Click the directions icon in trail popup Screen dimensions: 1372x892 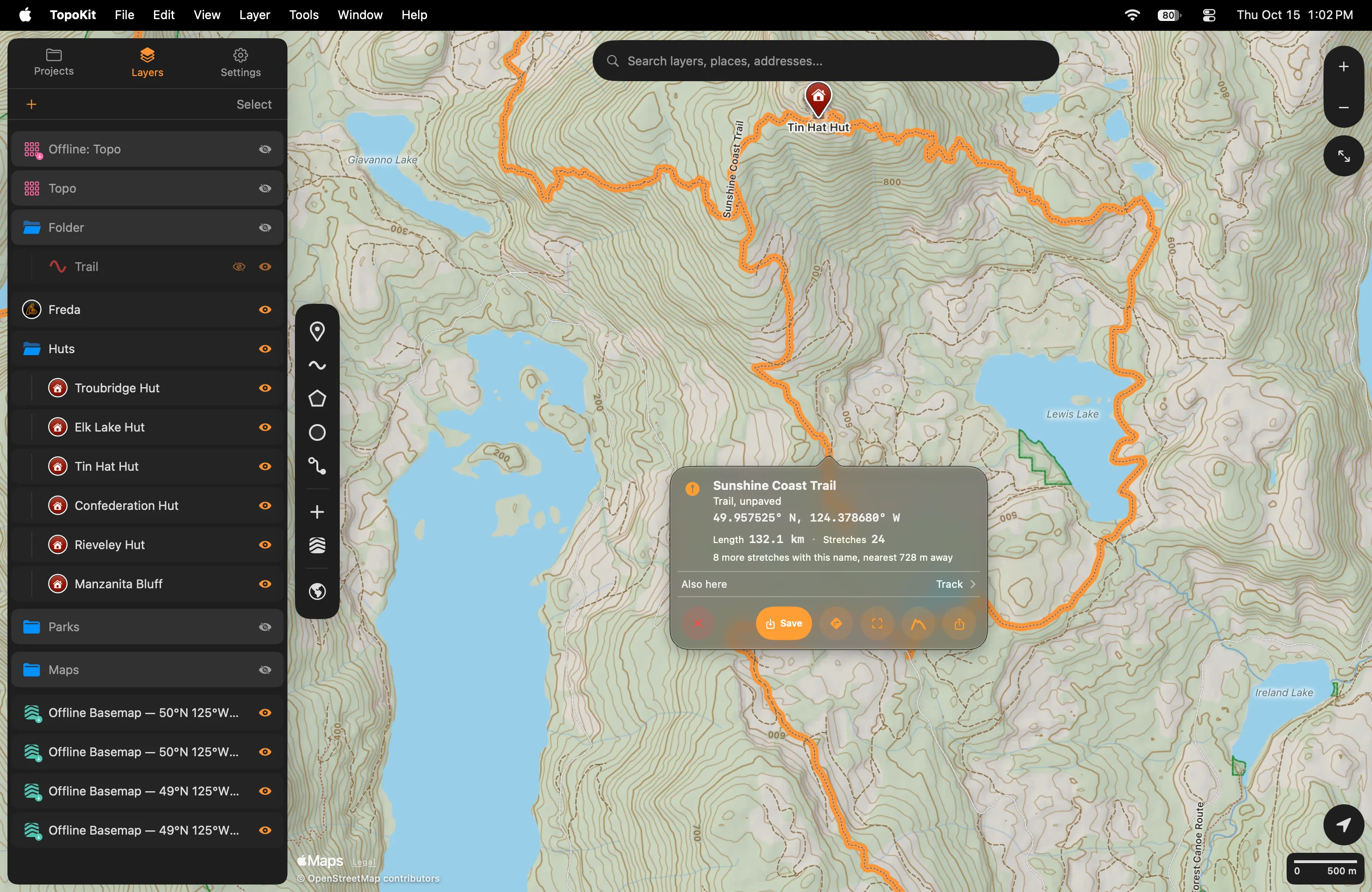pyautogui.click(x=836, y=623)
